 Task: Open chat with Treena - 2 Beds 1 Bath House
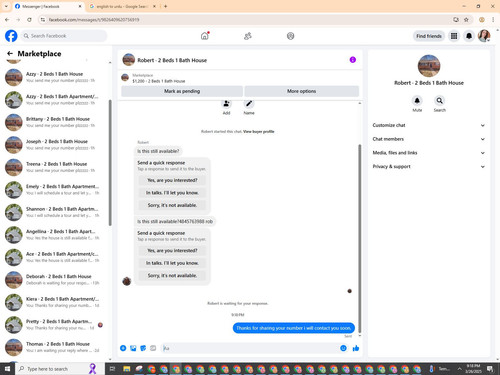tap(56, 167)
